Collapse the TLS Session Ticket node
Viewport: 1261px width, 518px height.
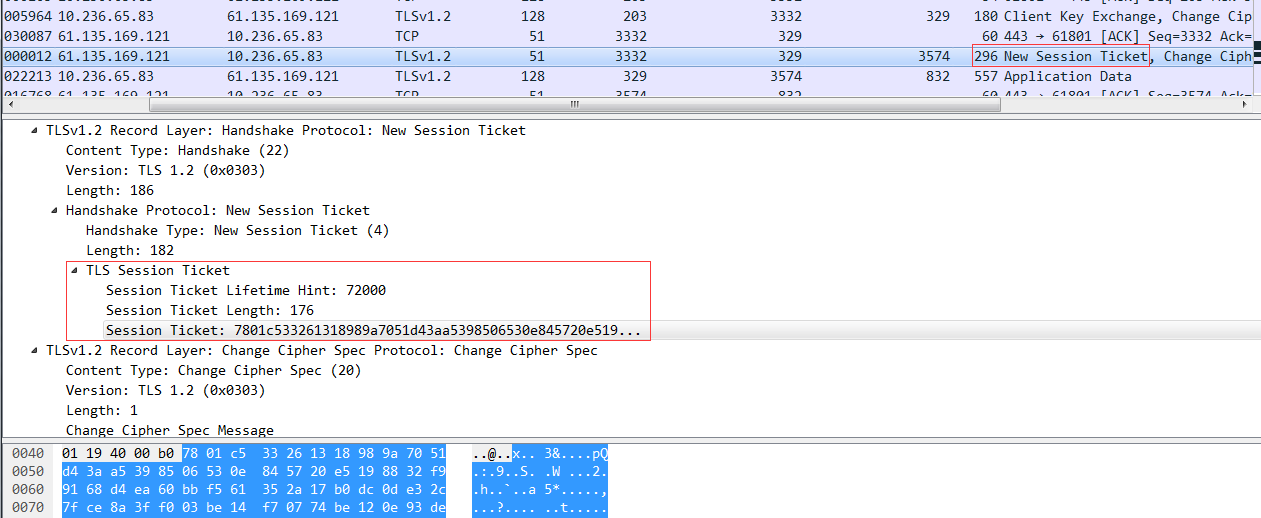(75, 270)
